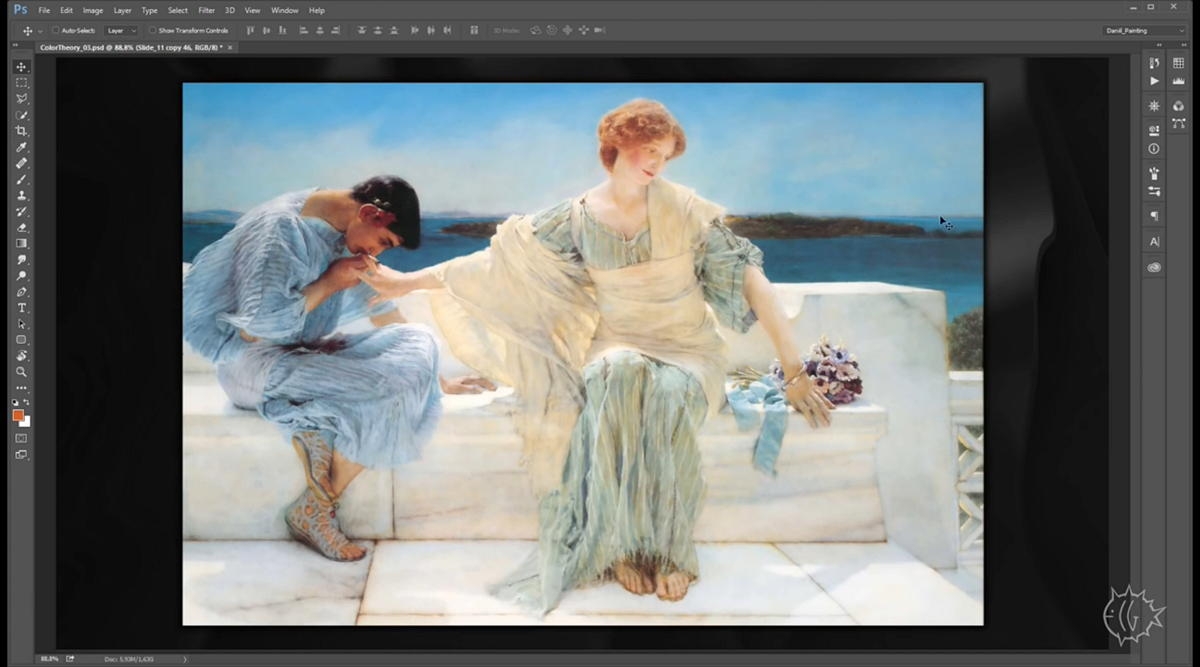Select the Hand tool
The width and height of the screenshot is (1200, 667).
click(21, 356)
